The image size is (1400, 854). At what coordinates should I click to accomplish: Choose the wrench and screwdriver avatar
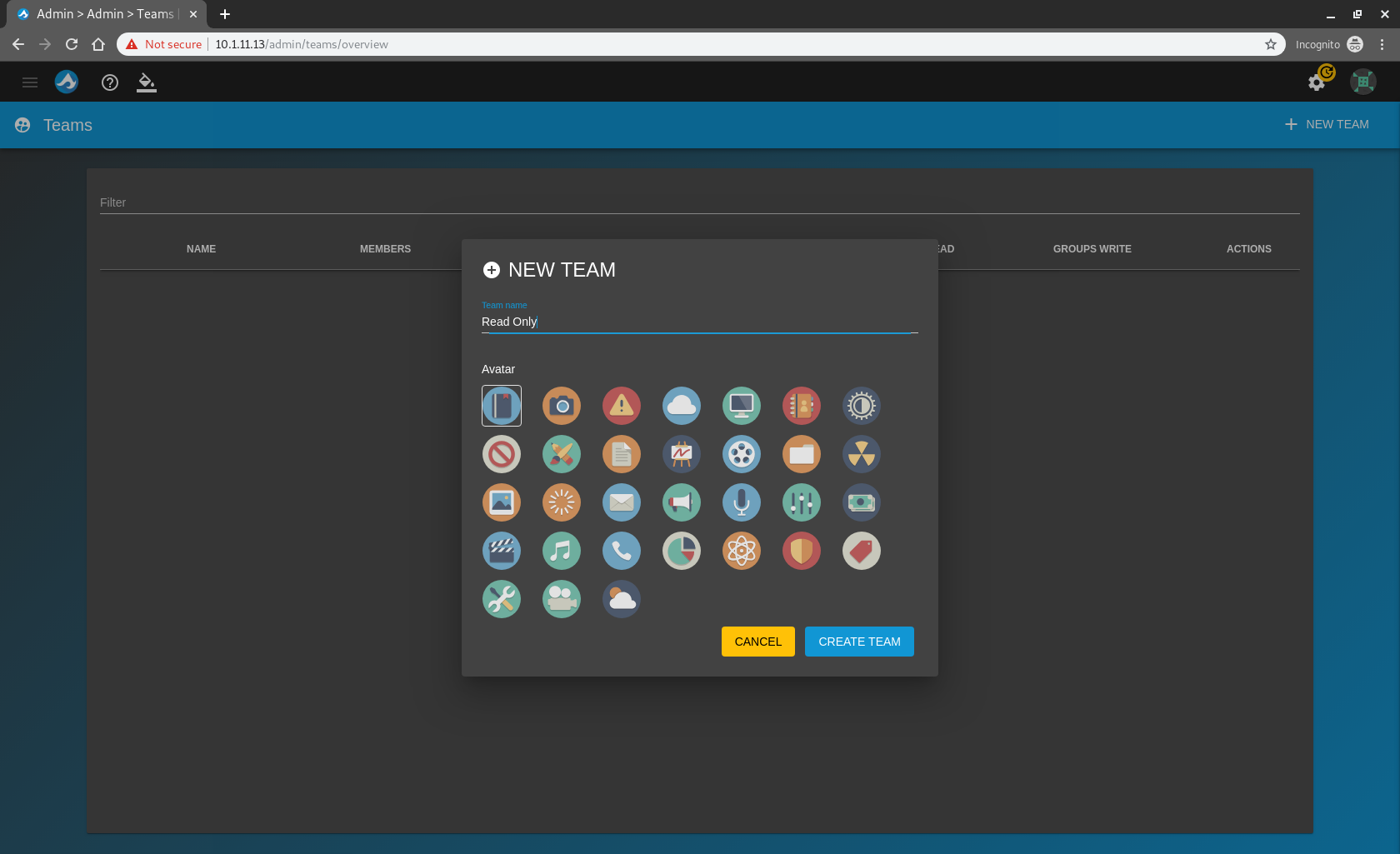click(502, 599)
